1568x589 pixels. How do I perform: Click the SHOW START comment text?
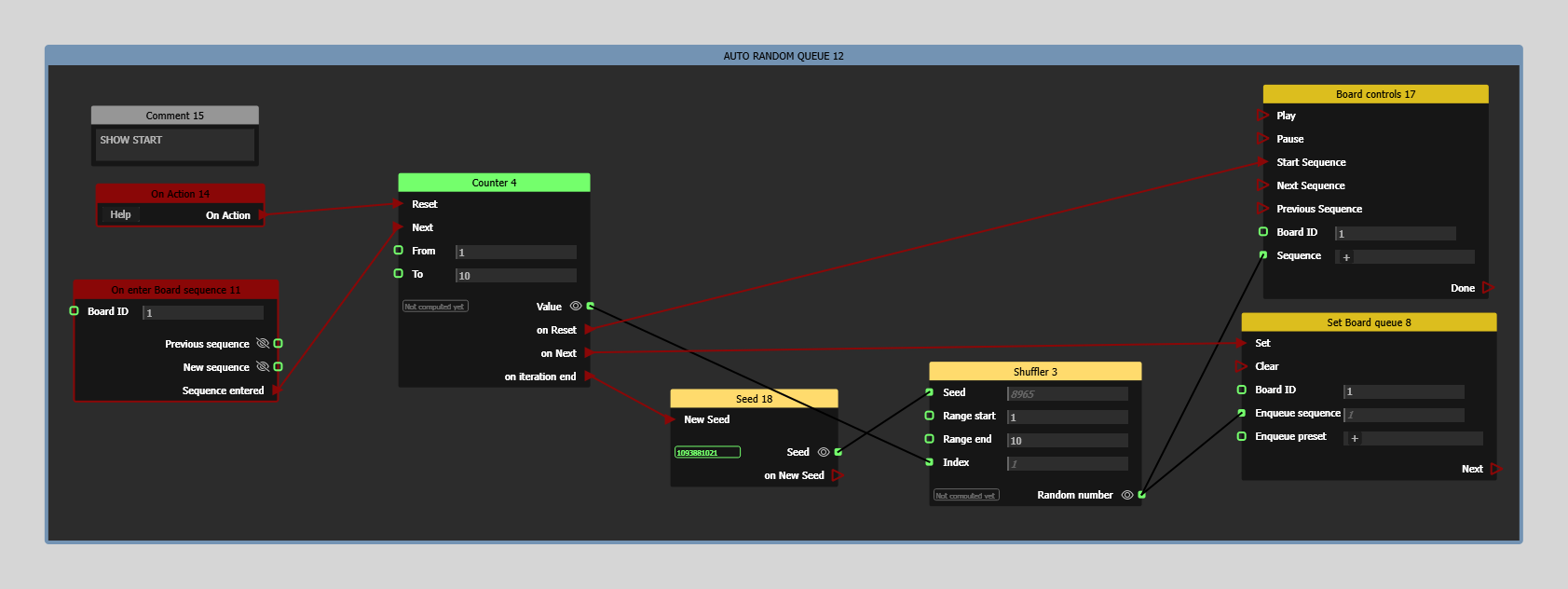point(131,140)
